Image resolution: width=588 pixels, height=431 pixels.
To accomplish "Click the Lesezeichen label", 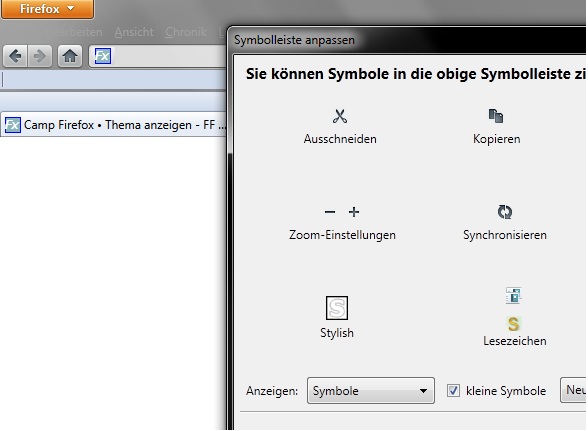I will coord(514,341).
